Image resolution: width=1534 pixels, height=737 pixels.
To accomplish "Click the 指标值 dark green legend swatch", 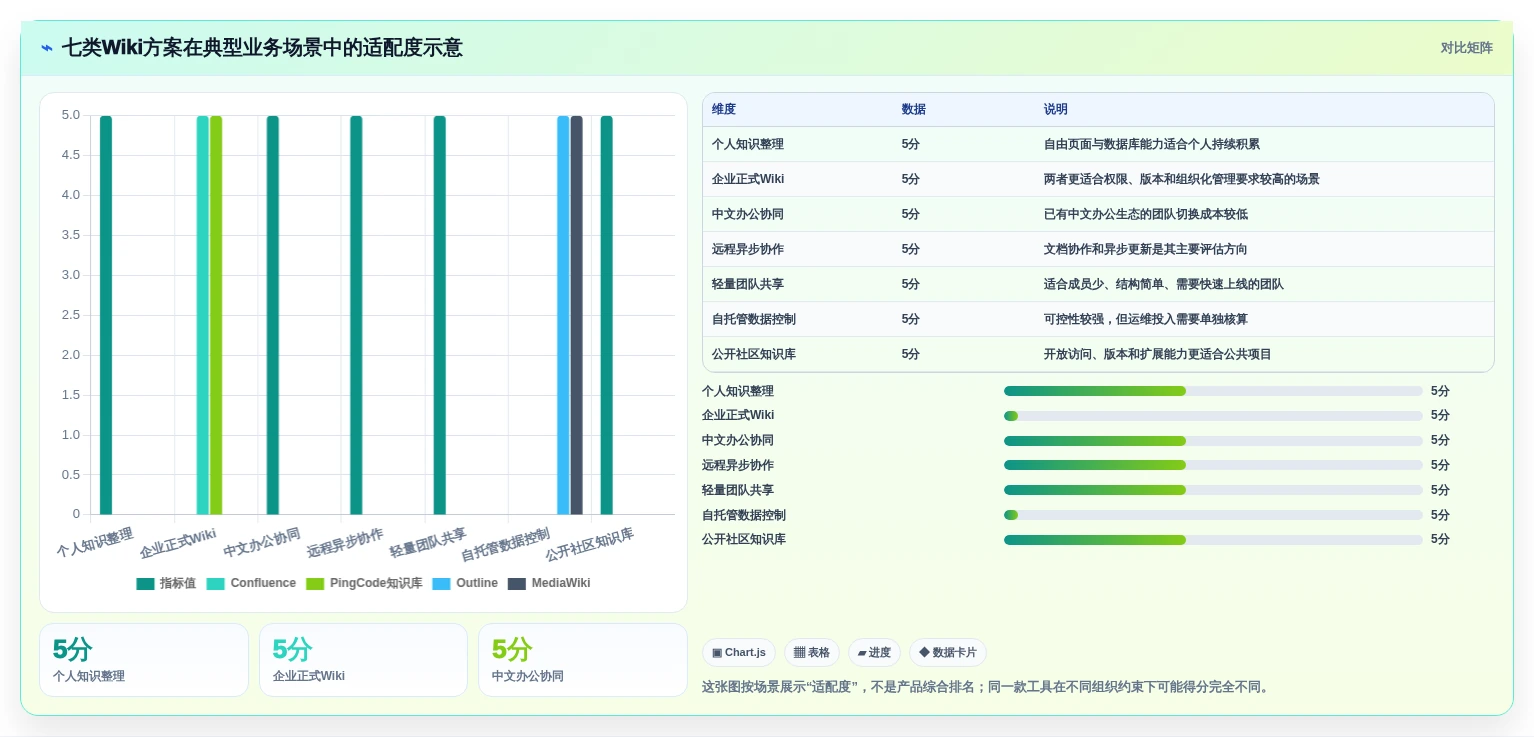I will click(x=146, y=583).
